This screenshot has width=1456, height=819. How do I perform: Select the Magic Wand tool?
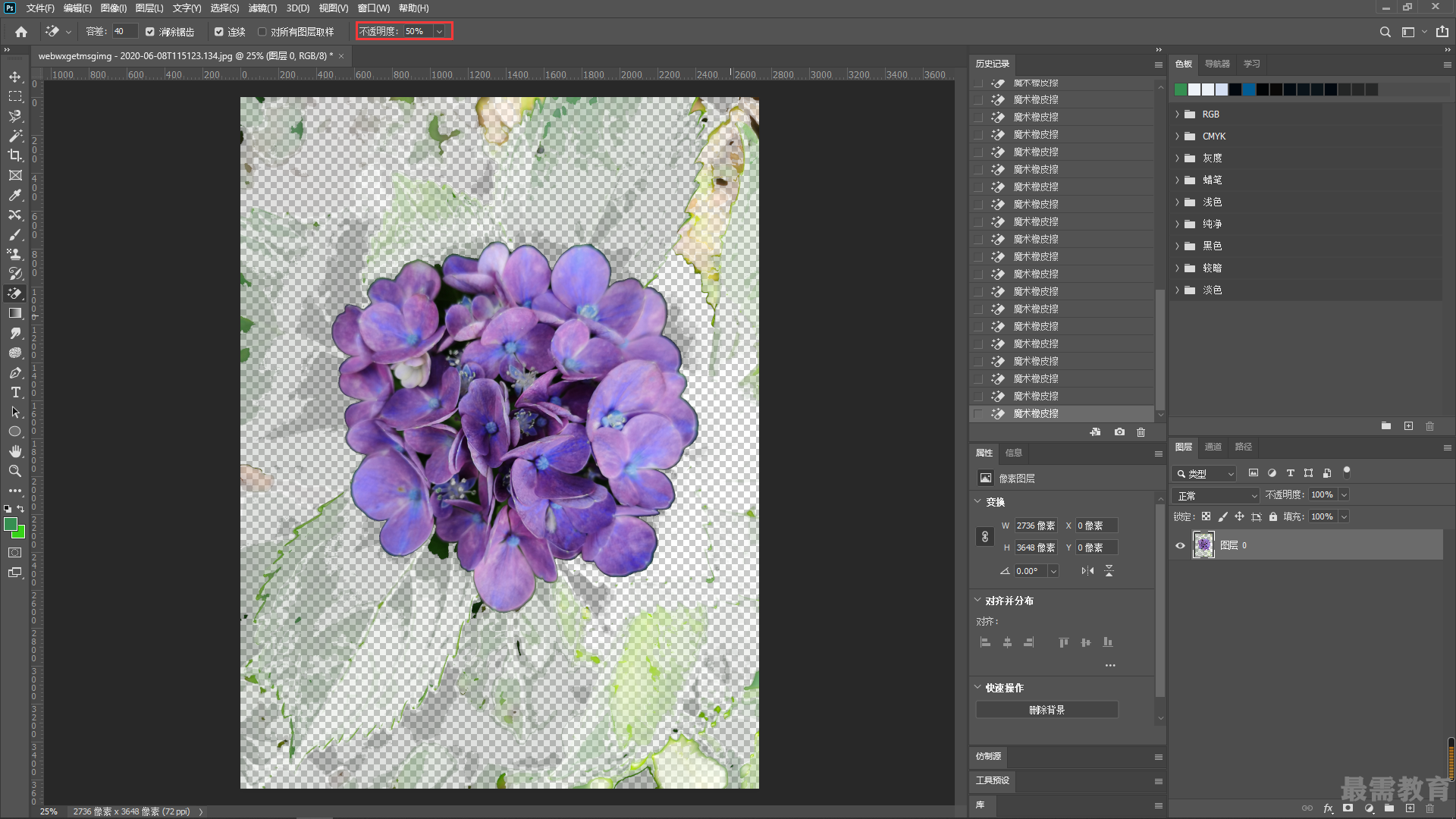[x=15, y=136]
